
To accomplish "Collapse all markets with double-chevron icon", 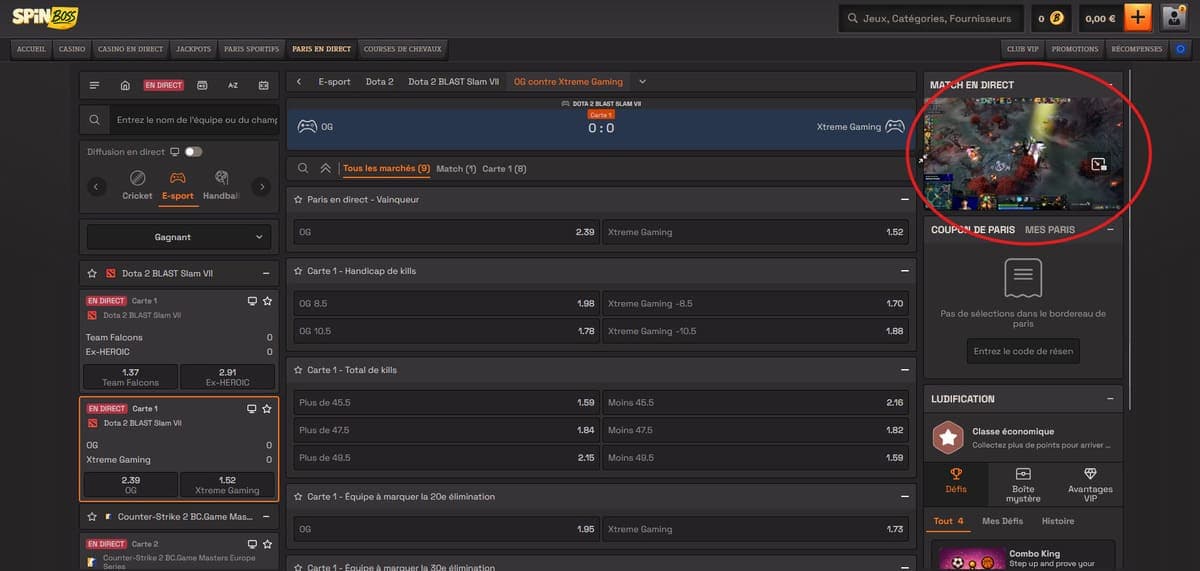I will click(325, 168).
